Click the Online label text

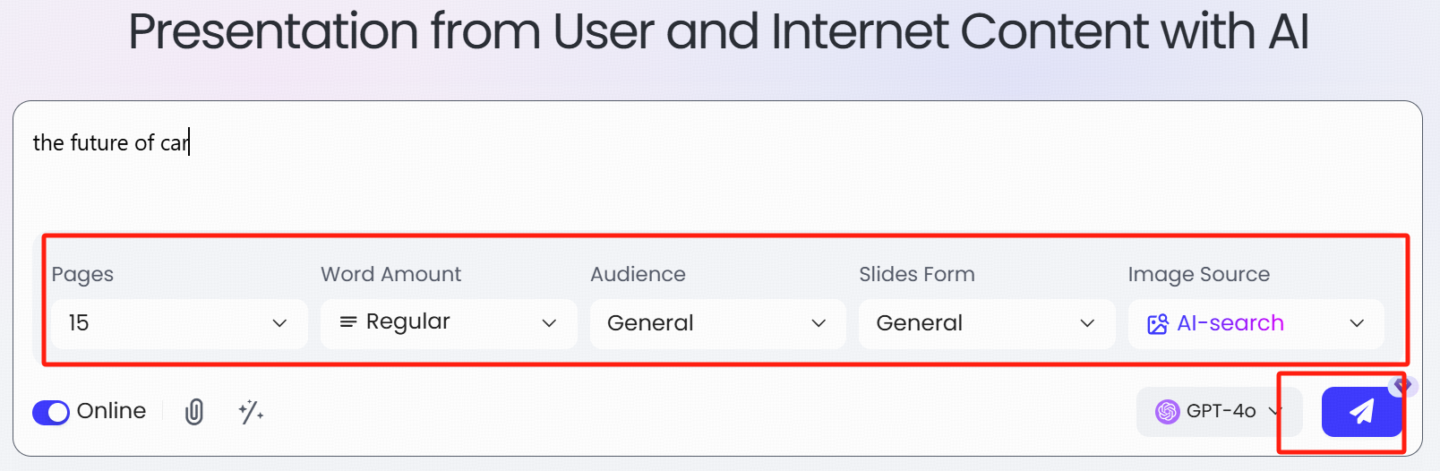[111, 411]
